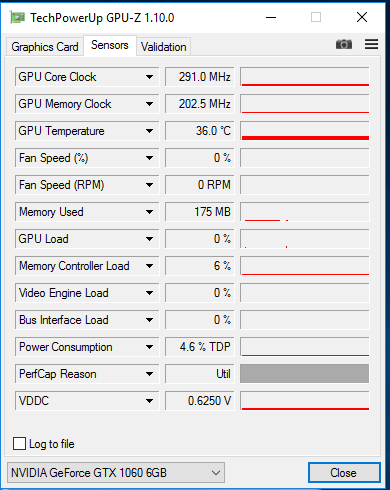The image size is (390, 490).
Task: Open the GPU Temperature sensor dropdown
Action: (149, 131)
